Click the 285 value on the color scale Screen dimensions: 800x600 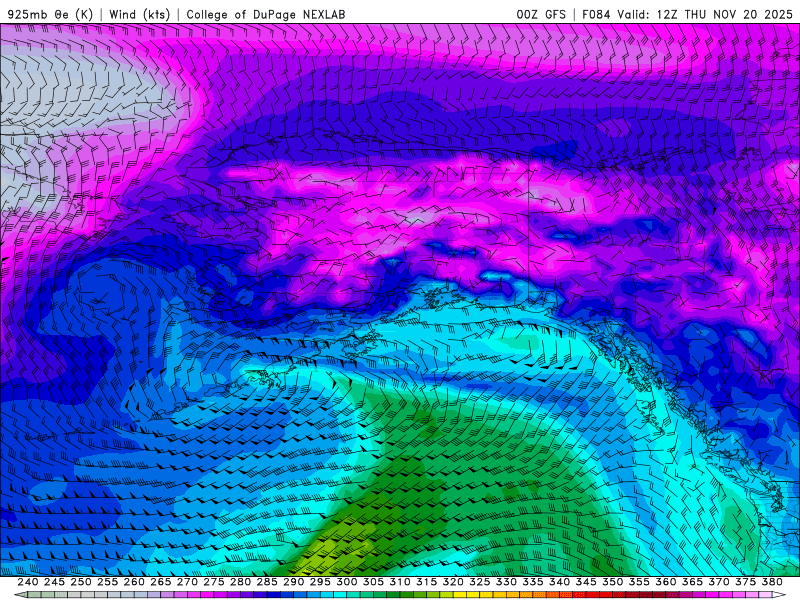[x=267, y=582]
